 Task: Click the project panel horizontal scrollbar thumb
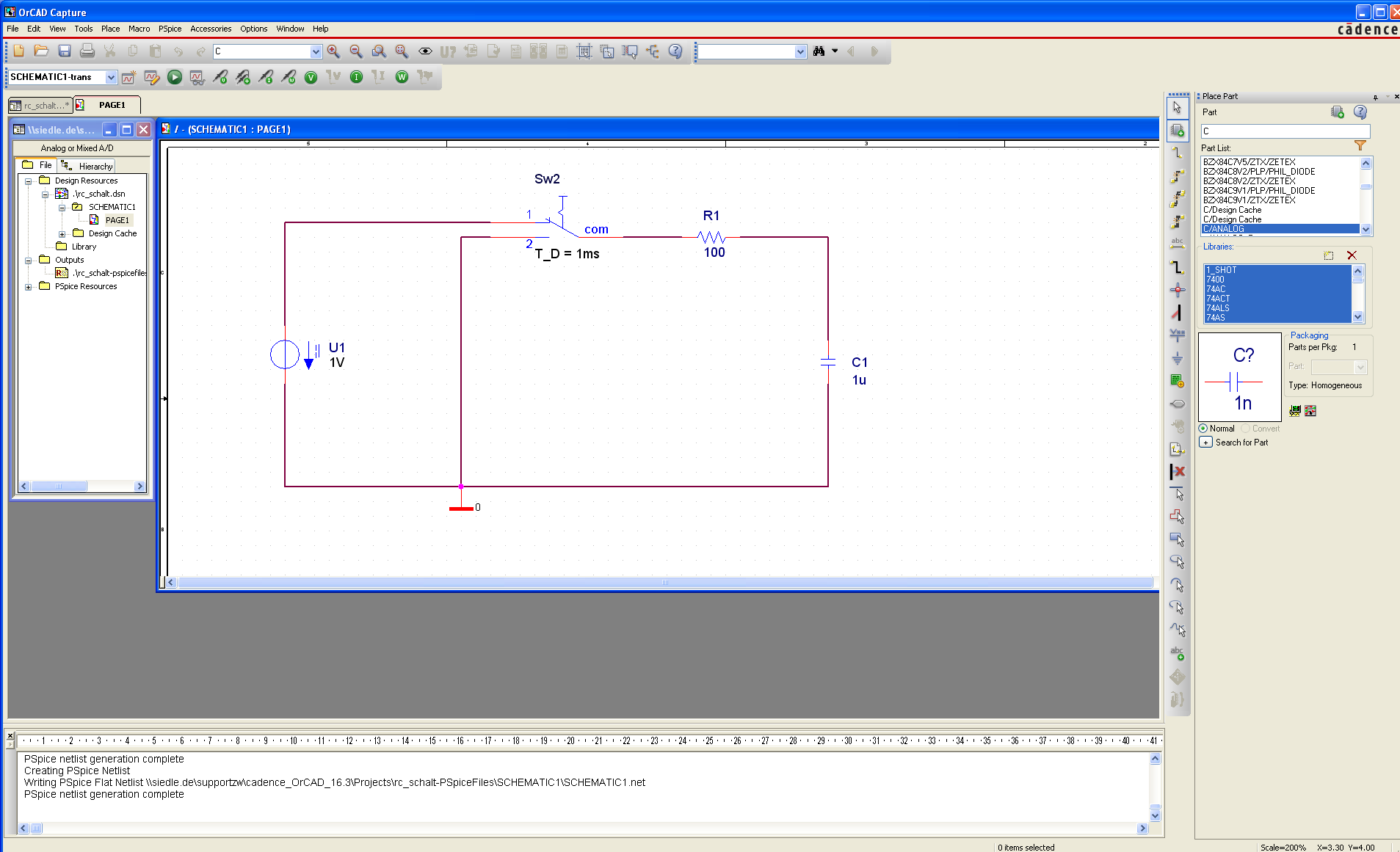59,487
